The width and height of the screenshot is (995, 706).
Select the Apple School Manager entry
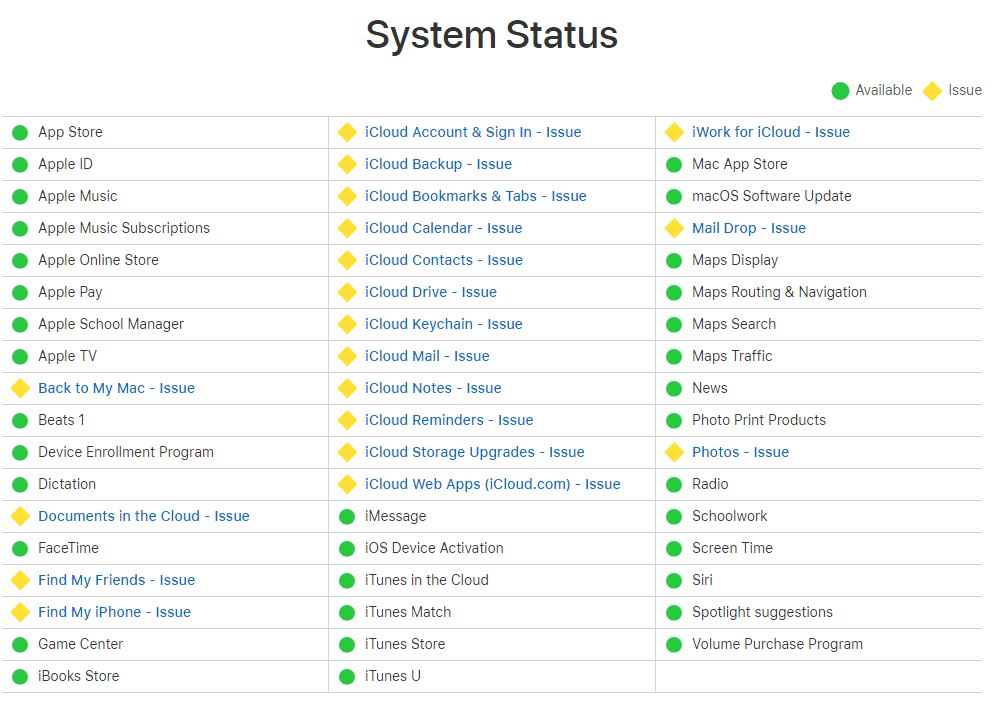pyautogui.click(x=111, y=324)
